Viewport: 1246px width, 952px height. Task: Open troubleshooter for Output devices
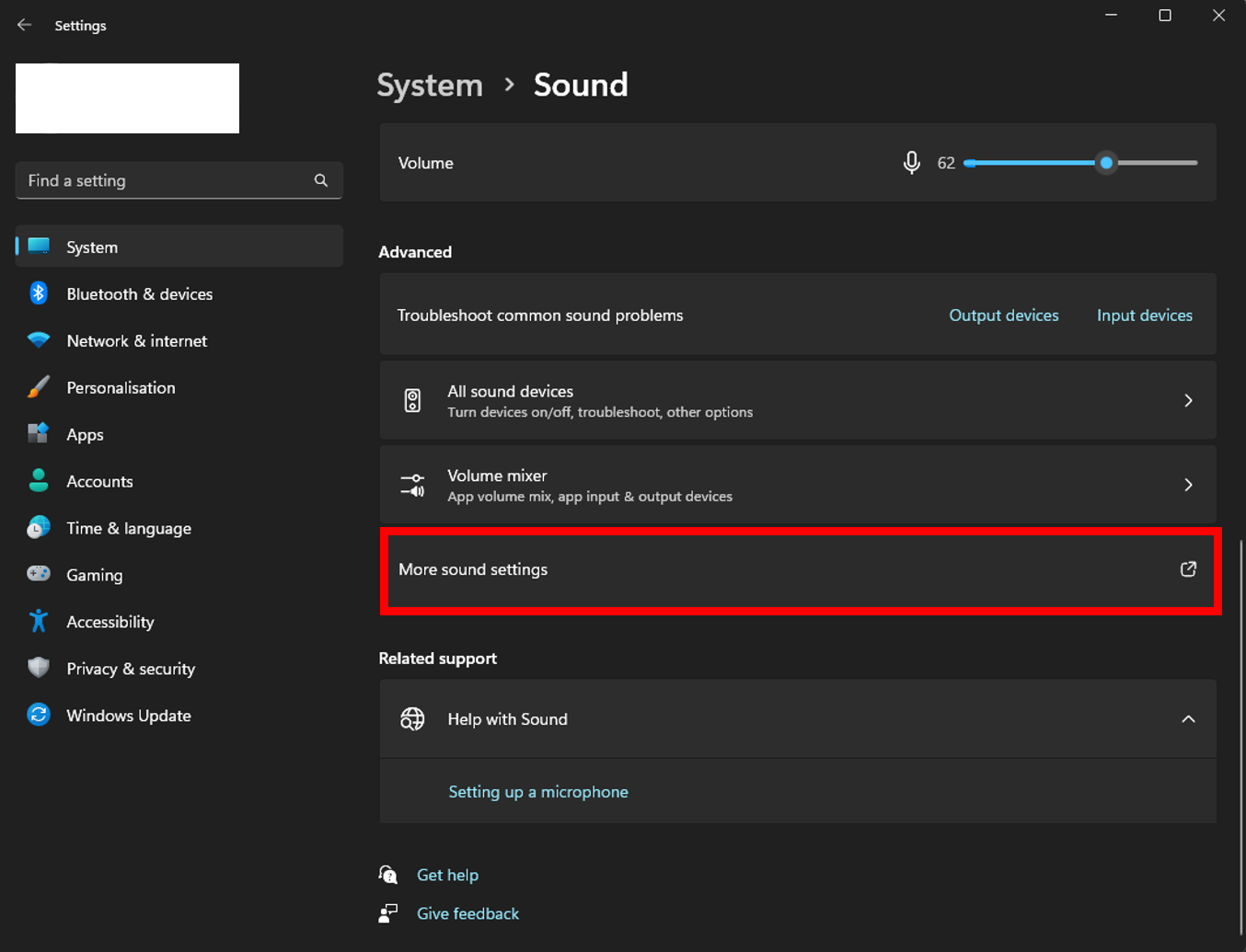click(1003, 315)
